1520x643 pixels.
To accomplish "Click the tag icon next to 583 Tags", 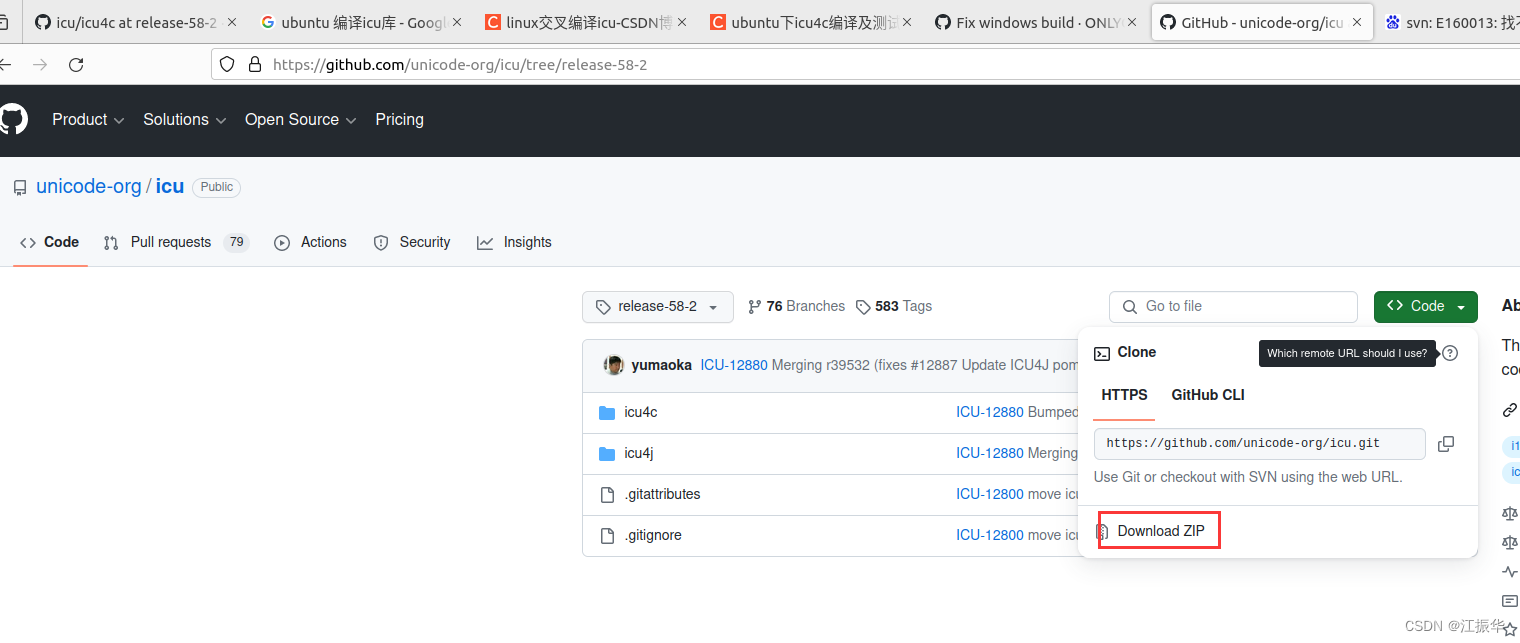I will coord(863,307).
